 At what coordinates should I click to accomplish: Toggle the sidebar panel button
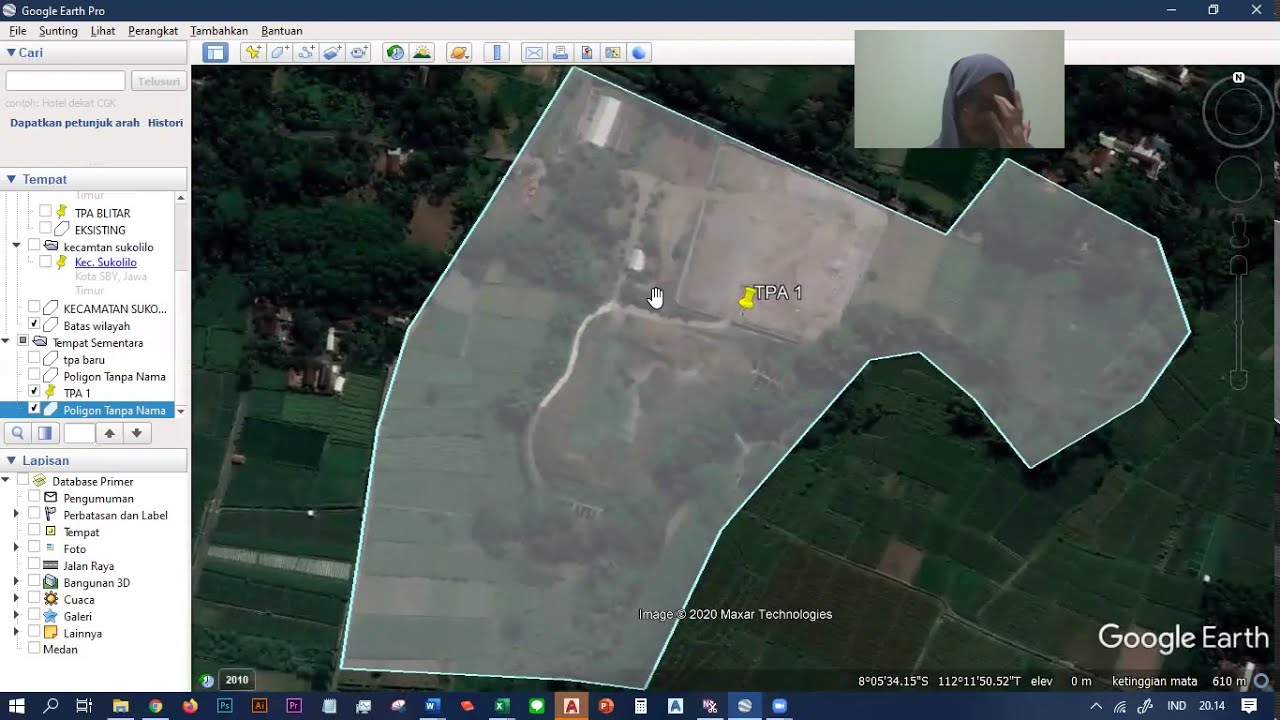(x=215, y=52)
